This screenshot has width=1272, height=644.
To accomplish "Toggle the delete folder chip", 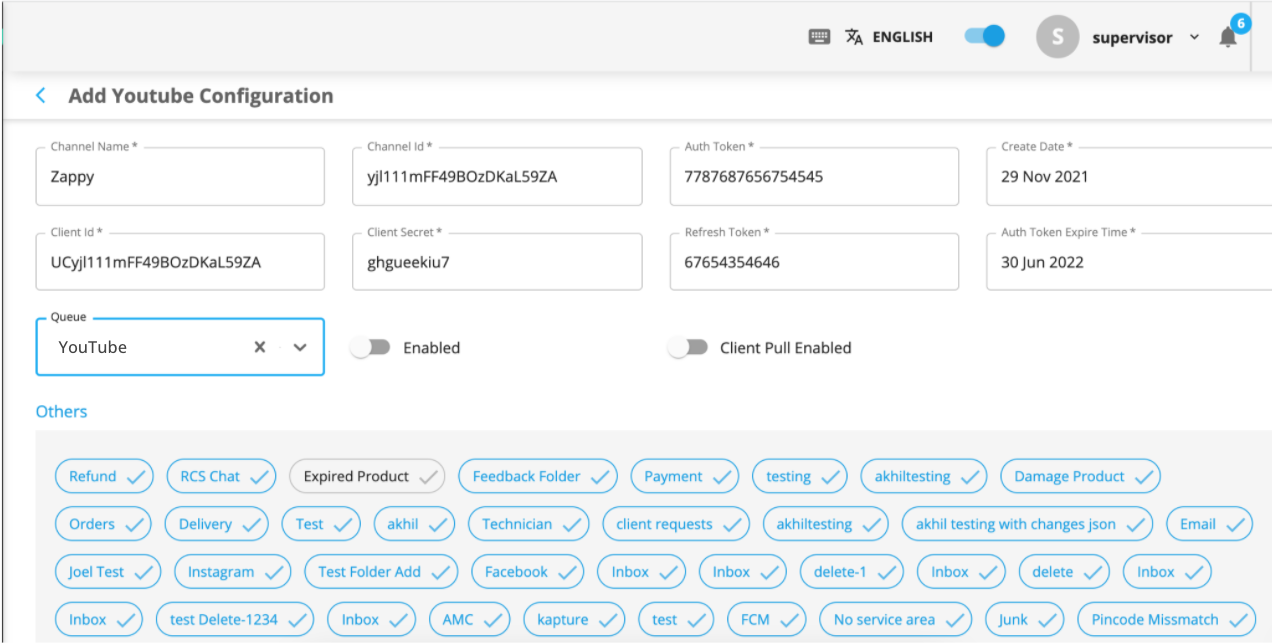I will tap(1064, 572).
